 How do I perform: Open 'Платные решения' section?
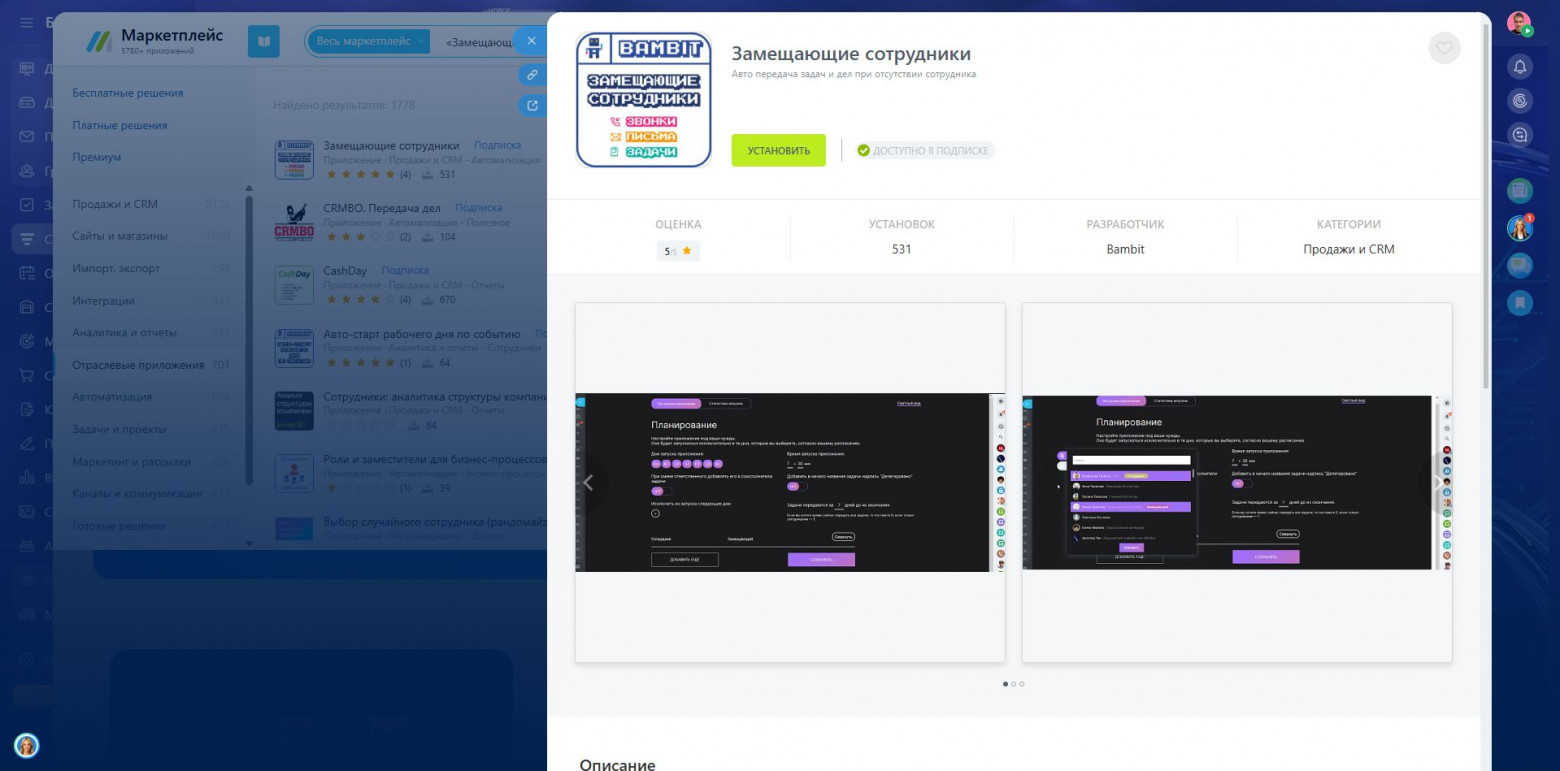(x=120, y=125)
